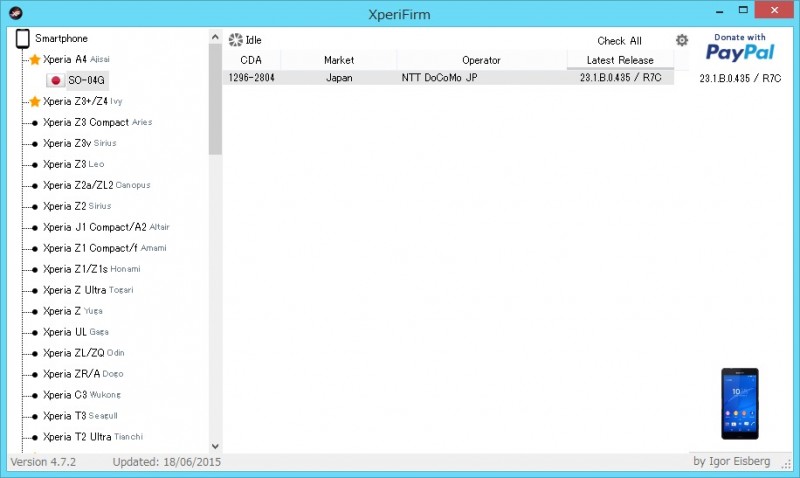Click the star icon next to Xperia A4
This screenshot has height=478, width=800.
[35, 60]
